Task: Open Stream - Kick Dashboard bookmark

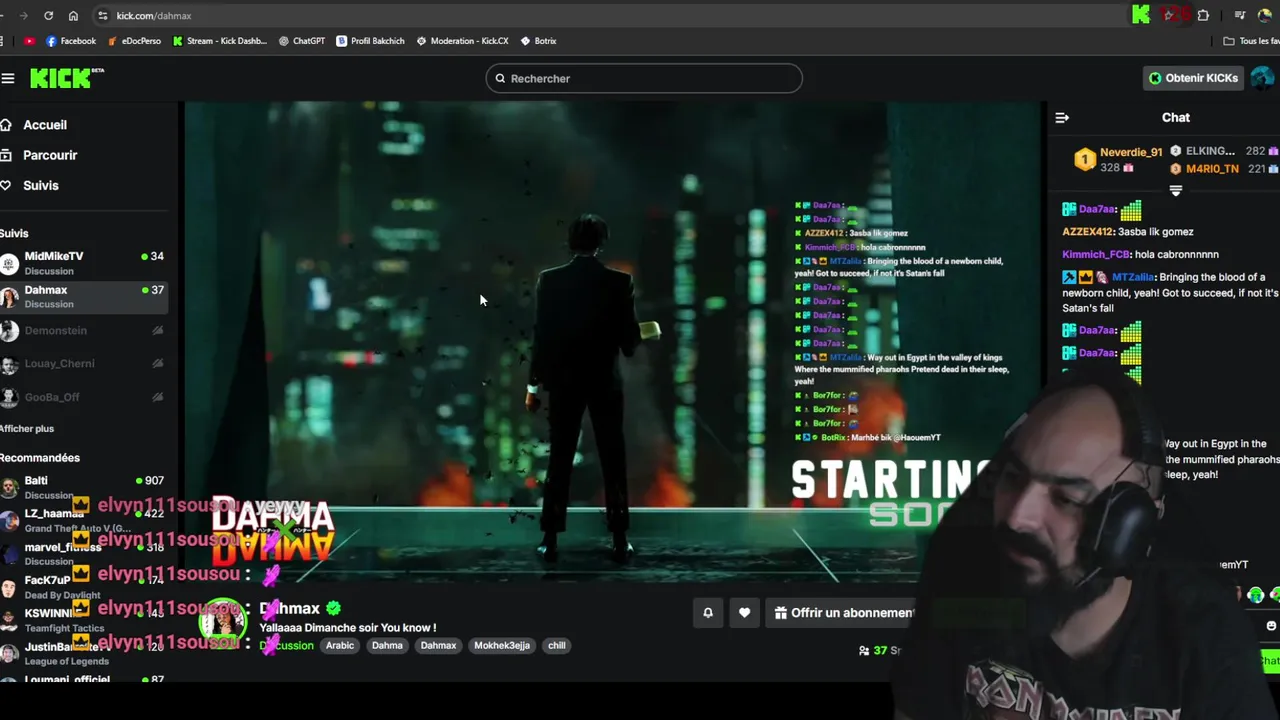Action: point(220,41)
